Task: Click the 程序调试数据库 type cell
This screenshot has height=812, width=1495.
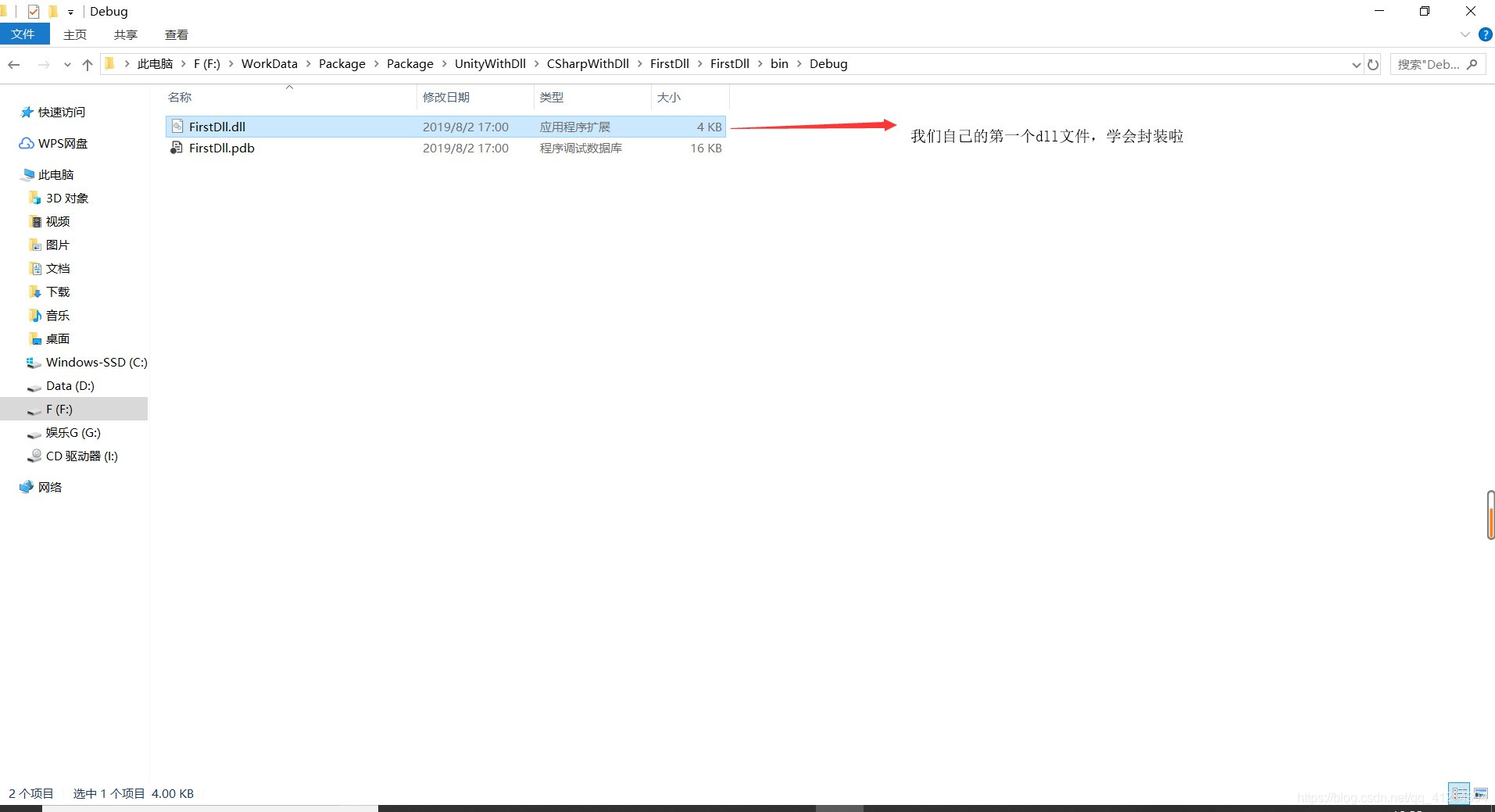Action: [x=581, y=148]
